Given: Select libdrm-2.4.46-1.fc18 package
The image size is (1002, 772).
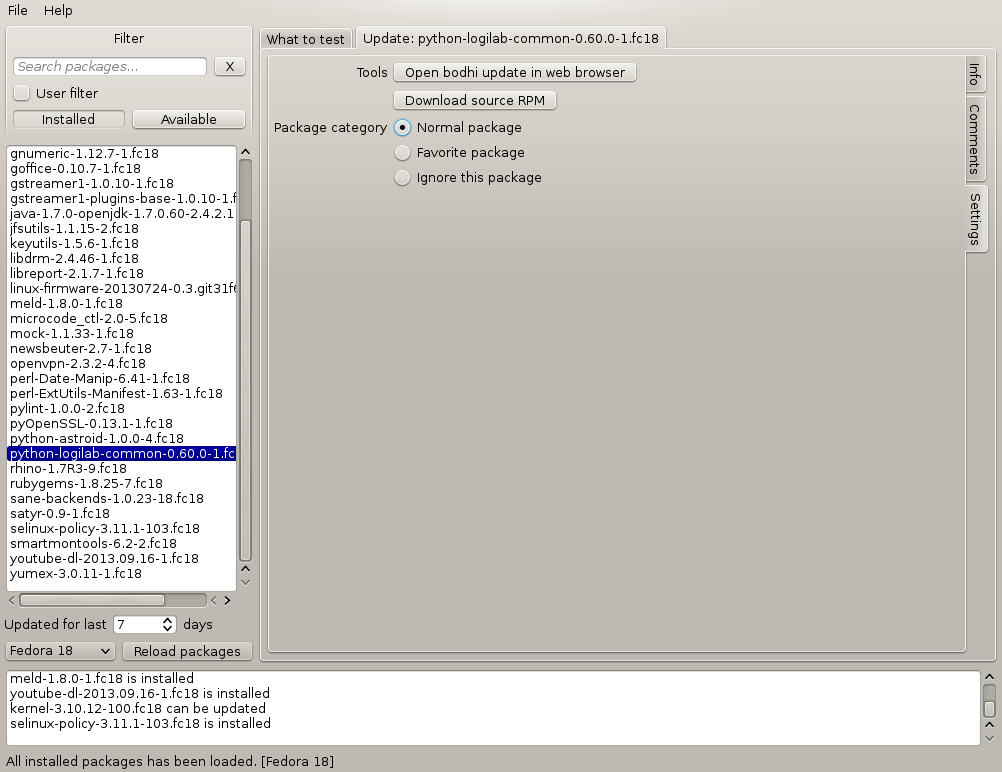Looking at the screenshot, I should click(x=121, y=259).
